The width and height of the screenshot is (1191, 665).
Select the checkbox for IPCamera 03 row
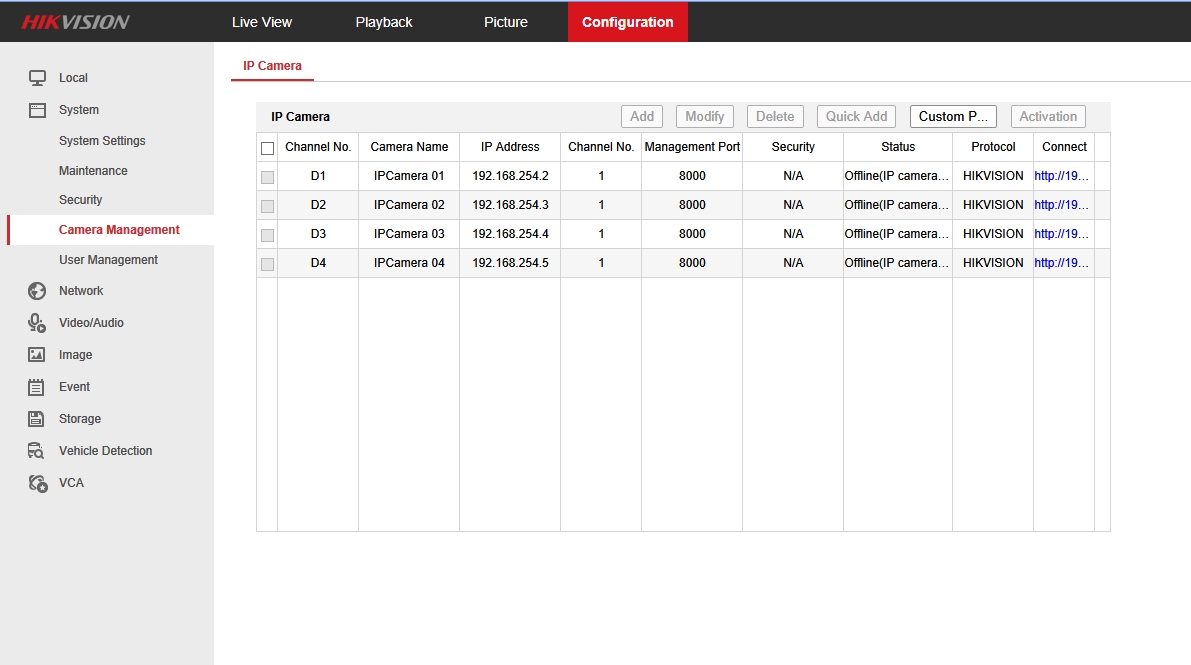coord(267,235)
